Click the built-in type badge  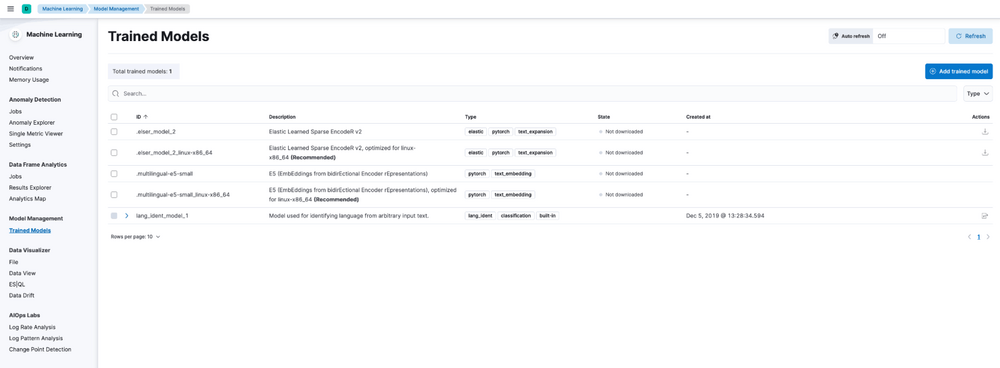click(x=548, y=216)
